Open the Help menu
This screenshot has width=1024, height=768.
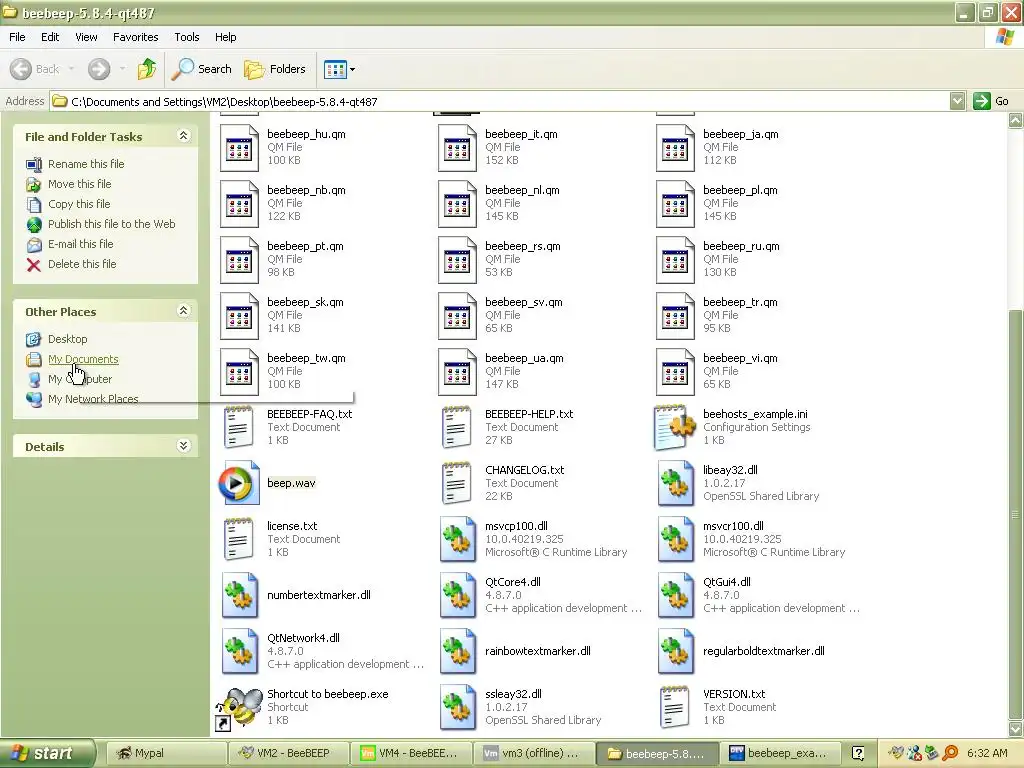225,37
